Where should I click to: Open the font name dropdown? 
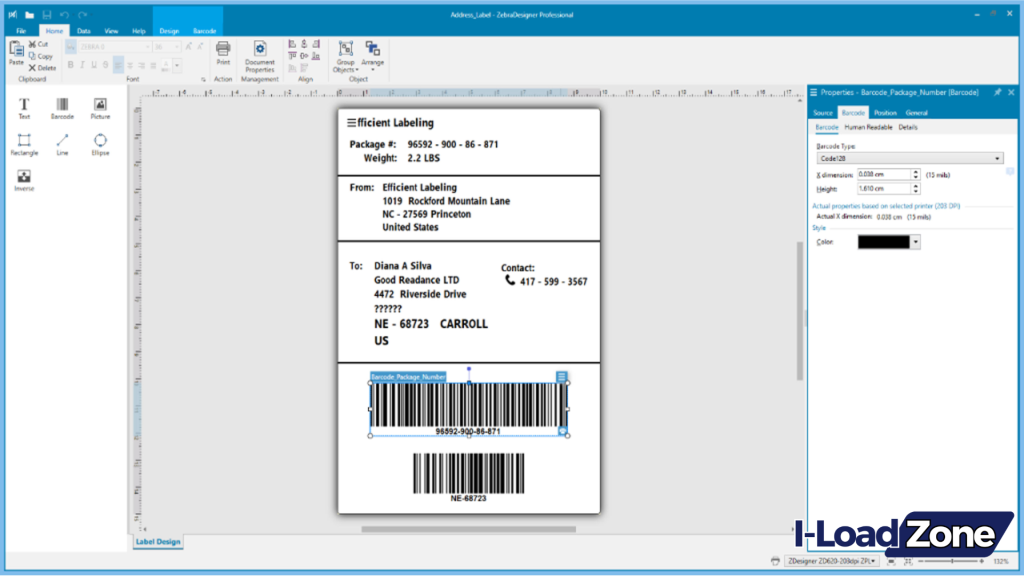coord(147,47)
